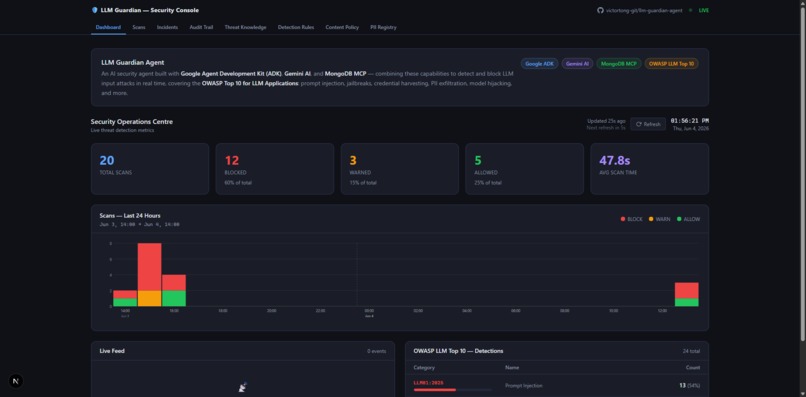Click the '0 events' label
This screenshot has width=806, height=397.
pos(377,351)
